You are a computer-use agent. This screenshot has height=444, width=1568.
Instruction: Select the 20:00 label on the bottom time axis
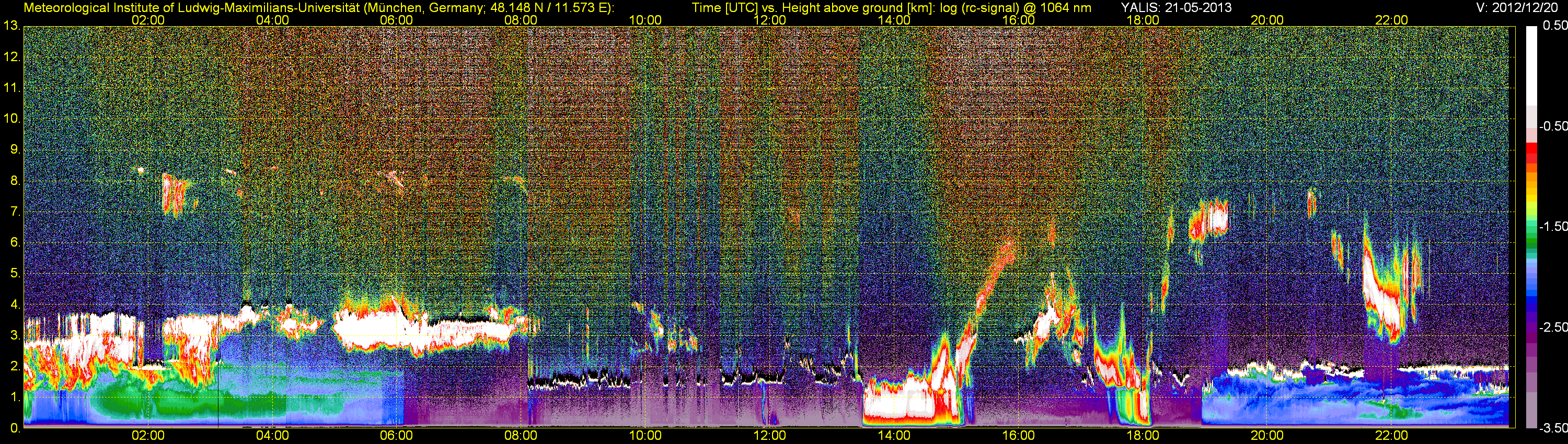pos(1267,436)
